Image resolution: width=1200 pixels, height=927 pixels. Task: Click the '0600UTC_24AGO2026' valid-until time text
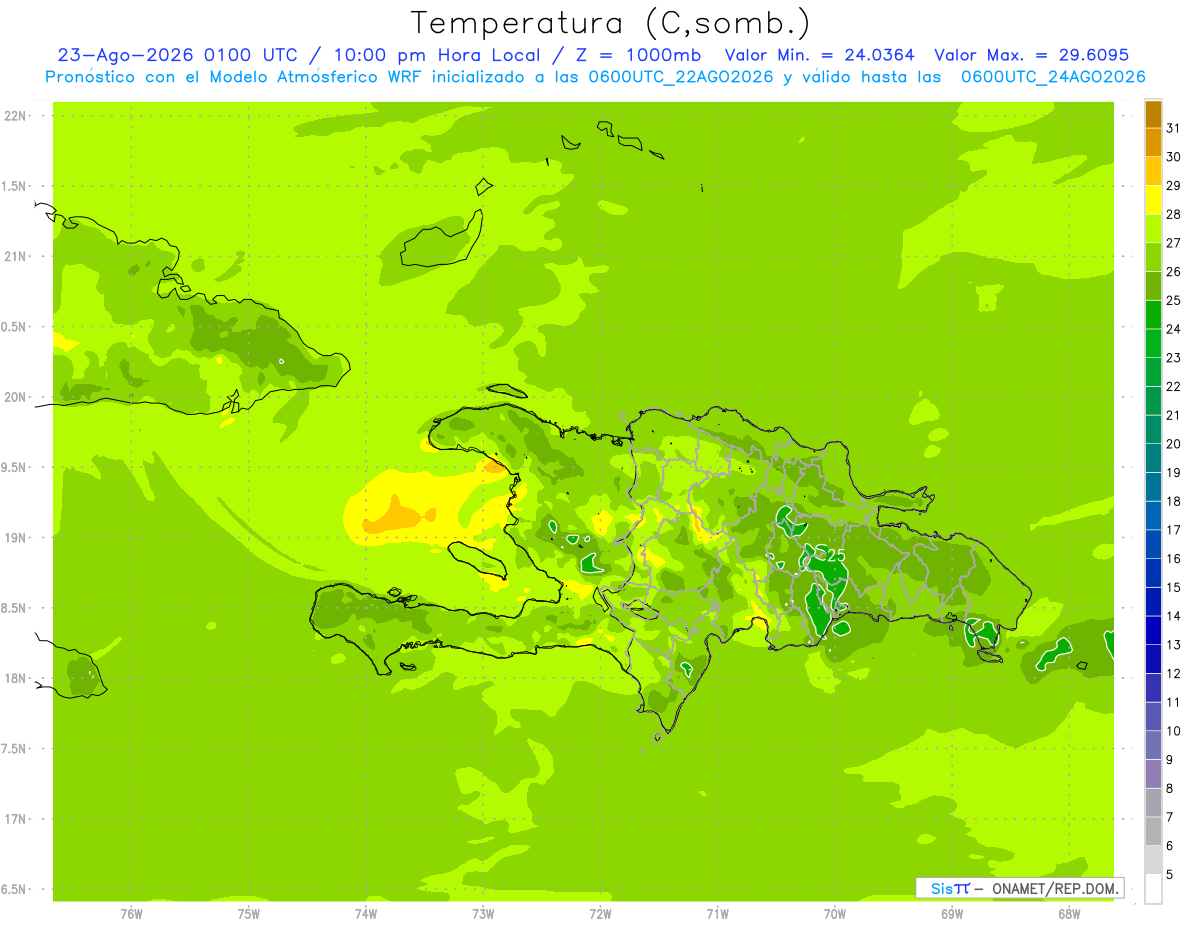1052,77
